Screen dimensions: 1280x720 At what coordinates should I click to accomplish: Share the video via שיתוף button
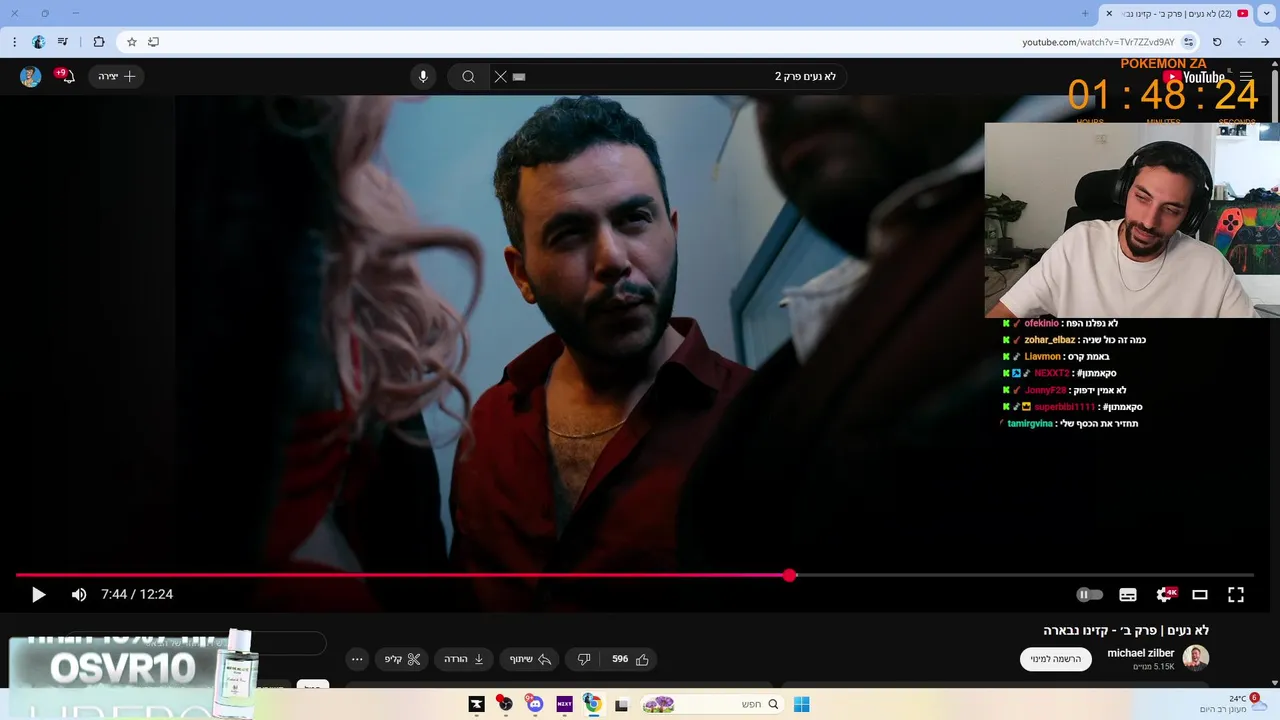[530, 659]
